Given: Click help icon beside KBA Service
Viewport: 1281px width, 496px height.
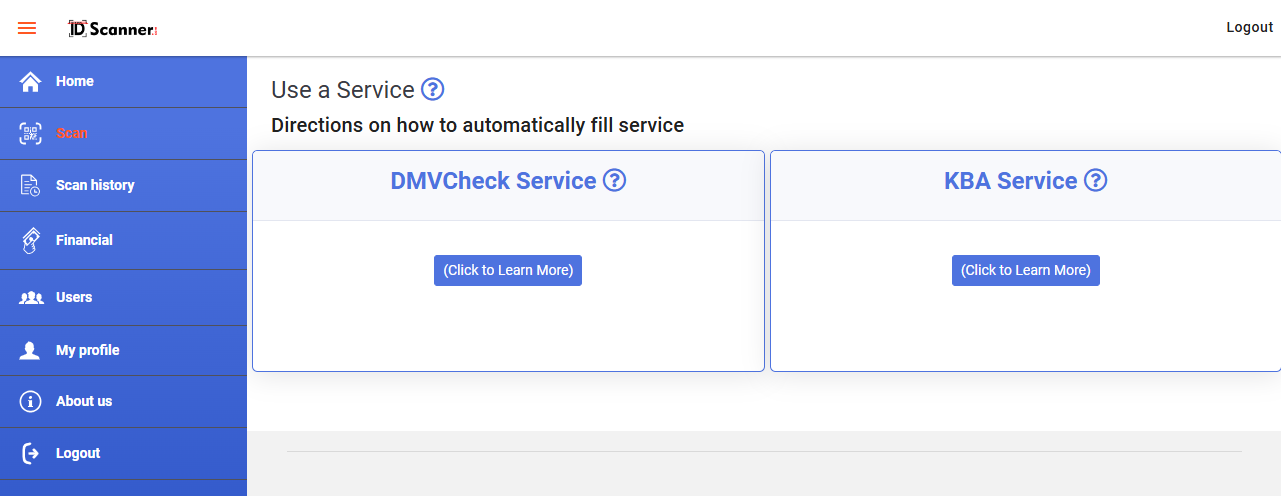Looking at the screenshot, I should 1096,181.
